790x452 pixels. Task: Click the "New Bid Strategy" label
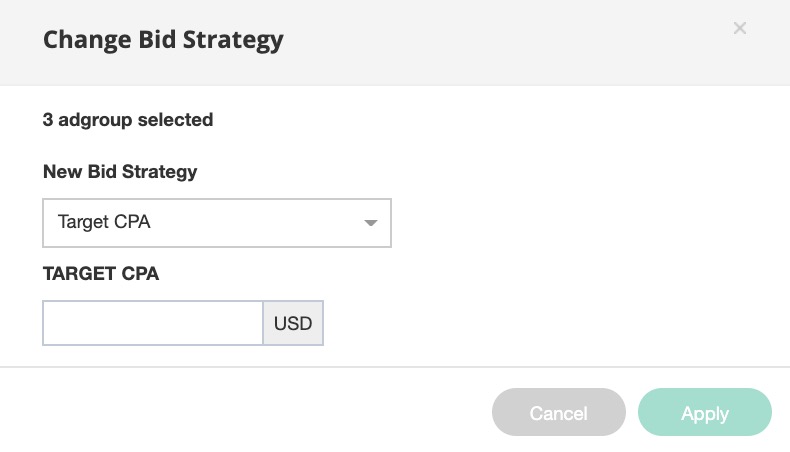tap(120, 171)
